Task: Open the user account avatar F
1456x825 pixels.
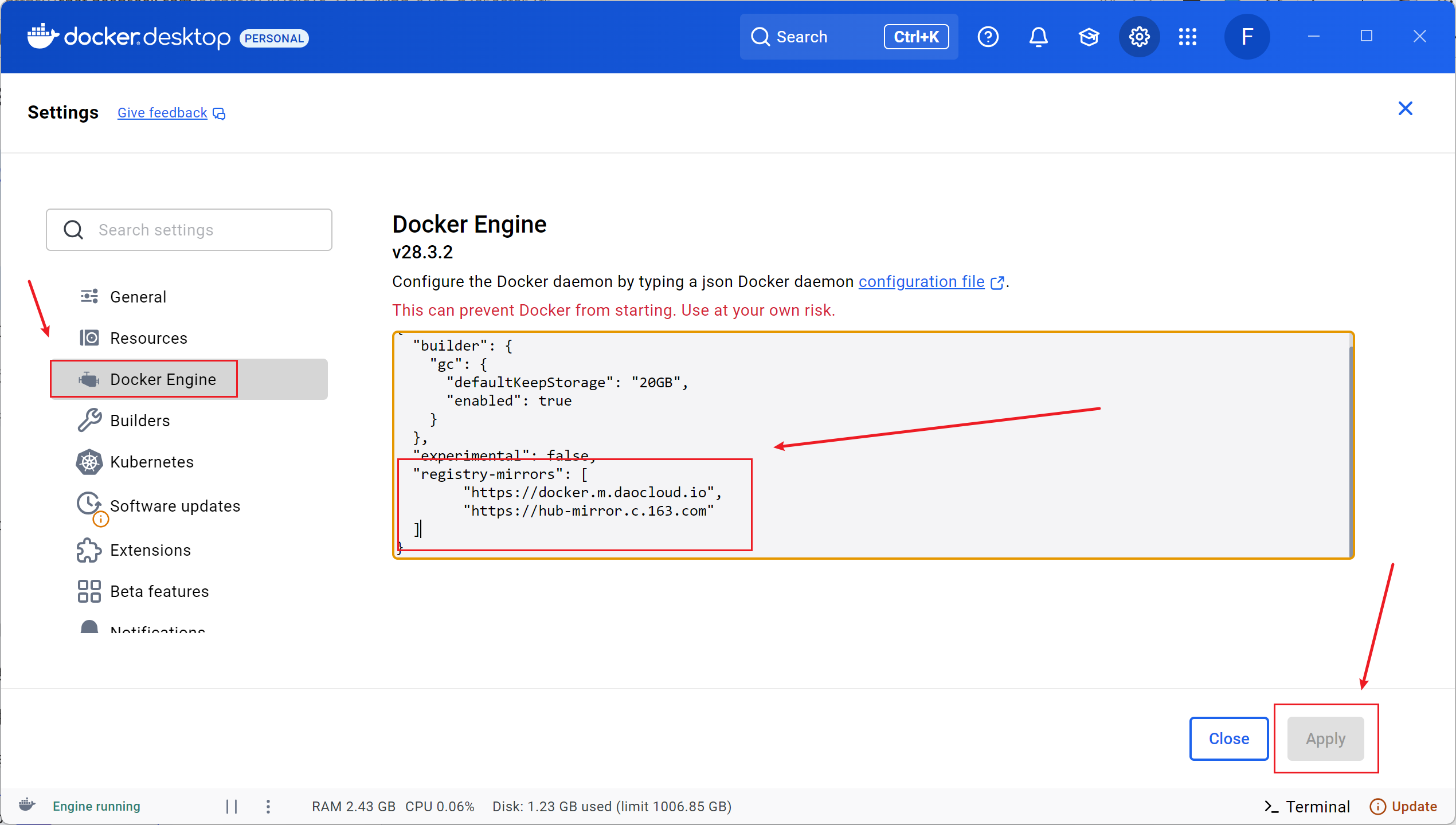Action: tap(1247, 37)
